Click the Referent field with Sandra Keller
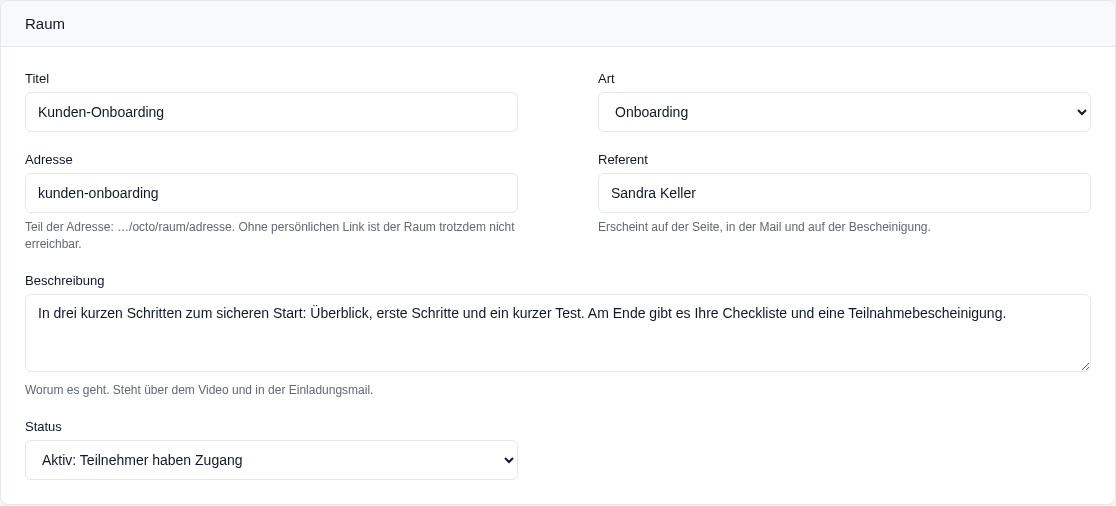The width and height of the screenshot is (1116, 506). point(844,193)
